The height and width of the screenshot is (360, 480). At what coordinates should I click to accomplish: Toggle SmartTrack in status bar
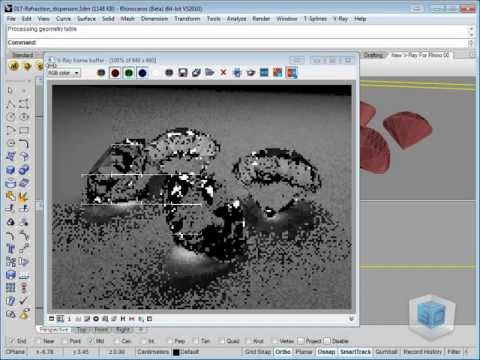click(355, 352)
